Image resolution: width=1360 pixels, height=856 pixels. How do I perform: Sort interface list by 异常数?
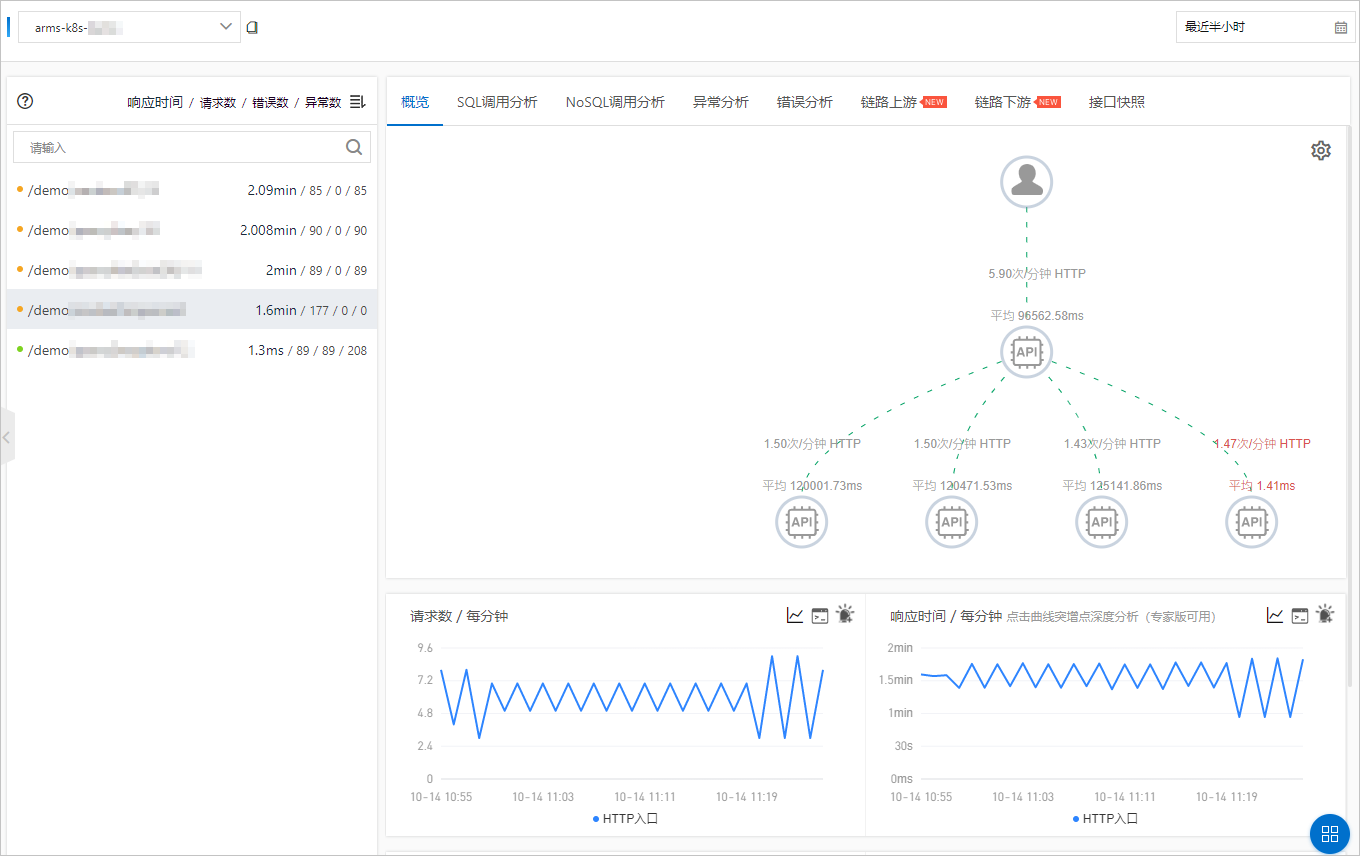click(323, 102)
